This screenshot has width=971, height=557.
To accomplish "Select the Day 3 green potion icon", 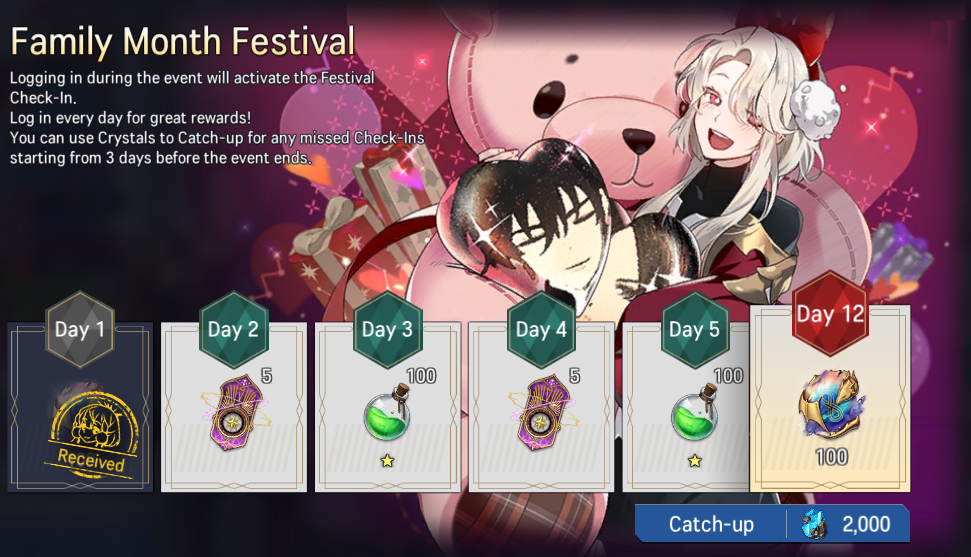I will coord(387,413).
